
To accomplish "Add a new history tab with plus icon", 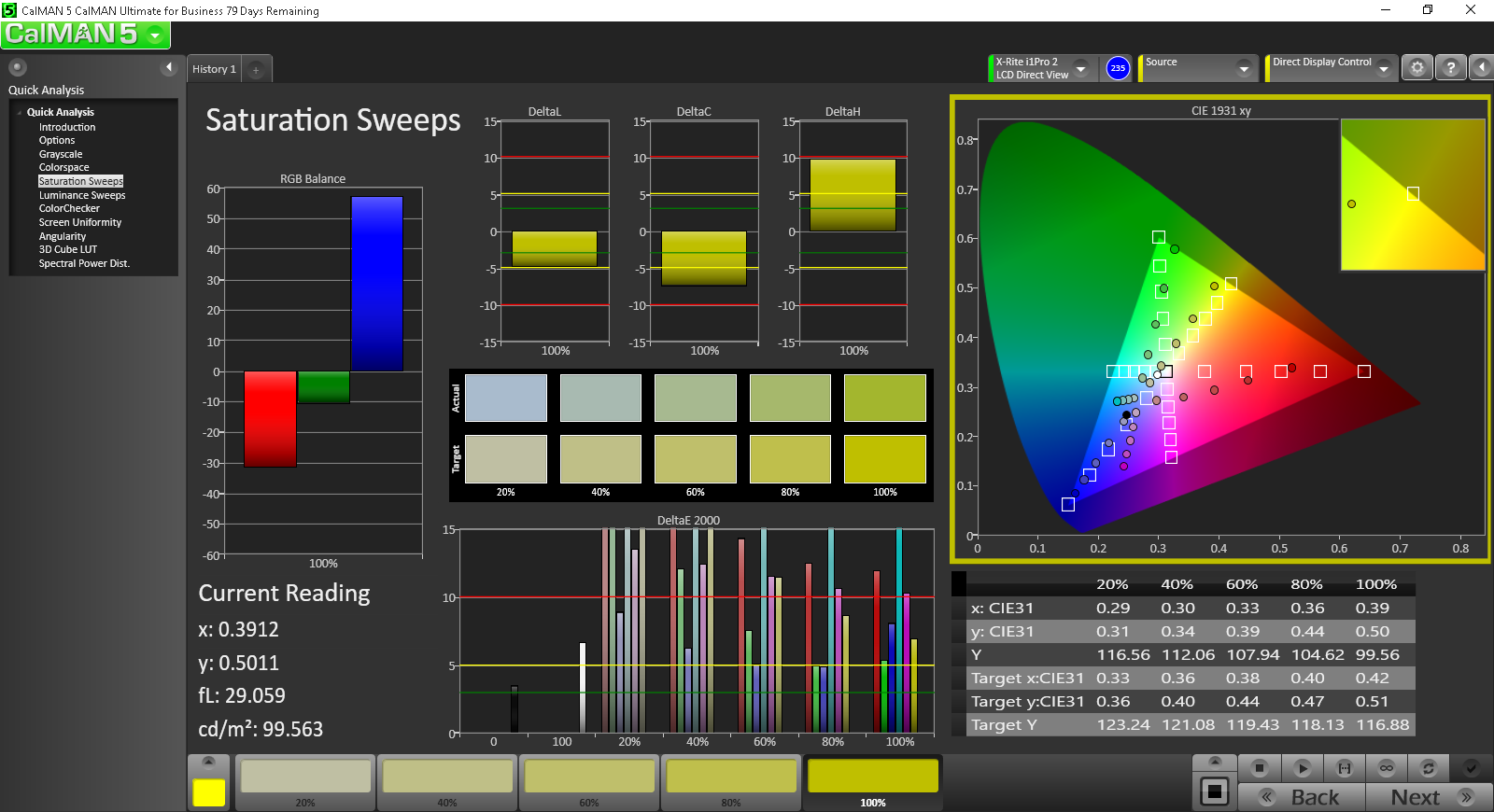I will point(256,69).
